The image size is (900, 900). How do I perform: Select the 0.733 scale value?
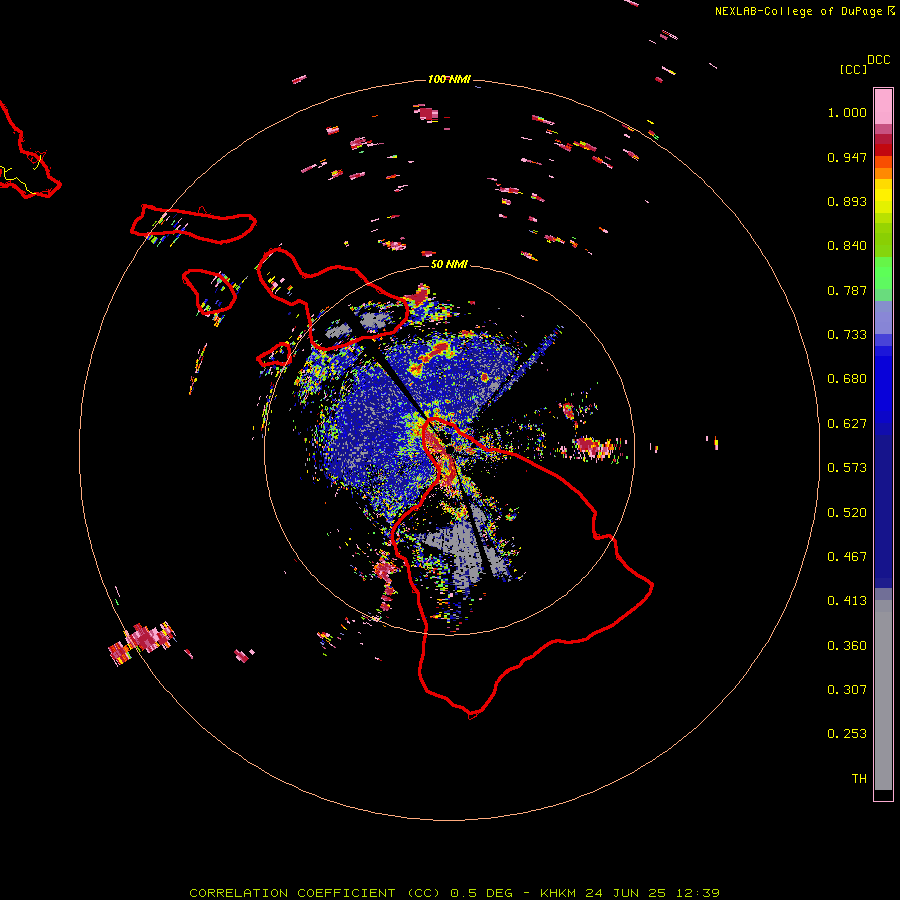click(x=847, y=335)
